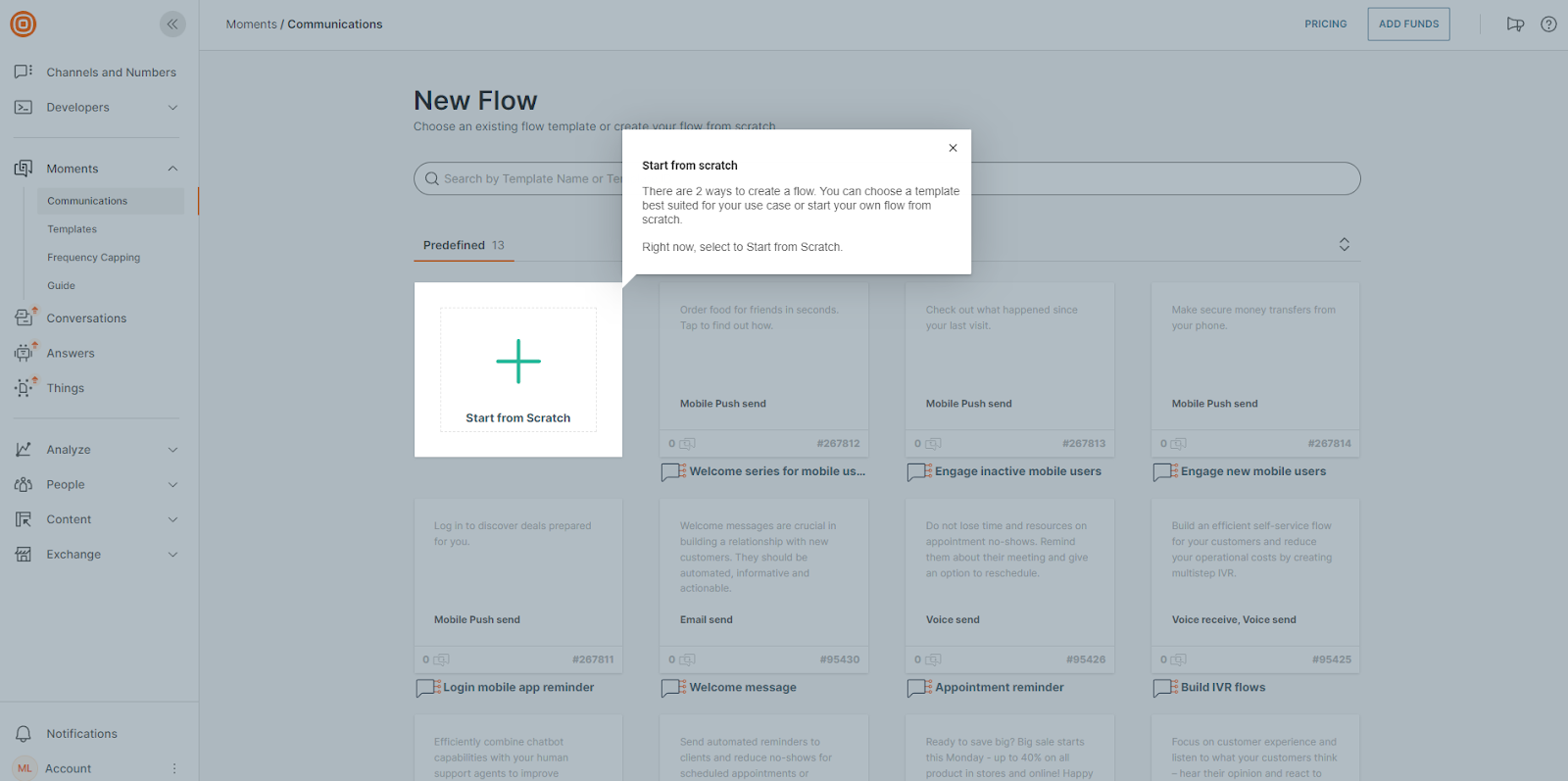Click flow icon beside Appointment reminder
This screenshot has height=781, width=1568.
pyautogui.click(x=919, y=687)
